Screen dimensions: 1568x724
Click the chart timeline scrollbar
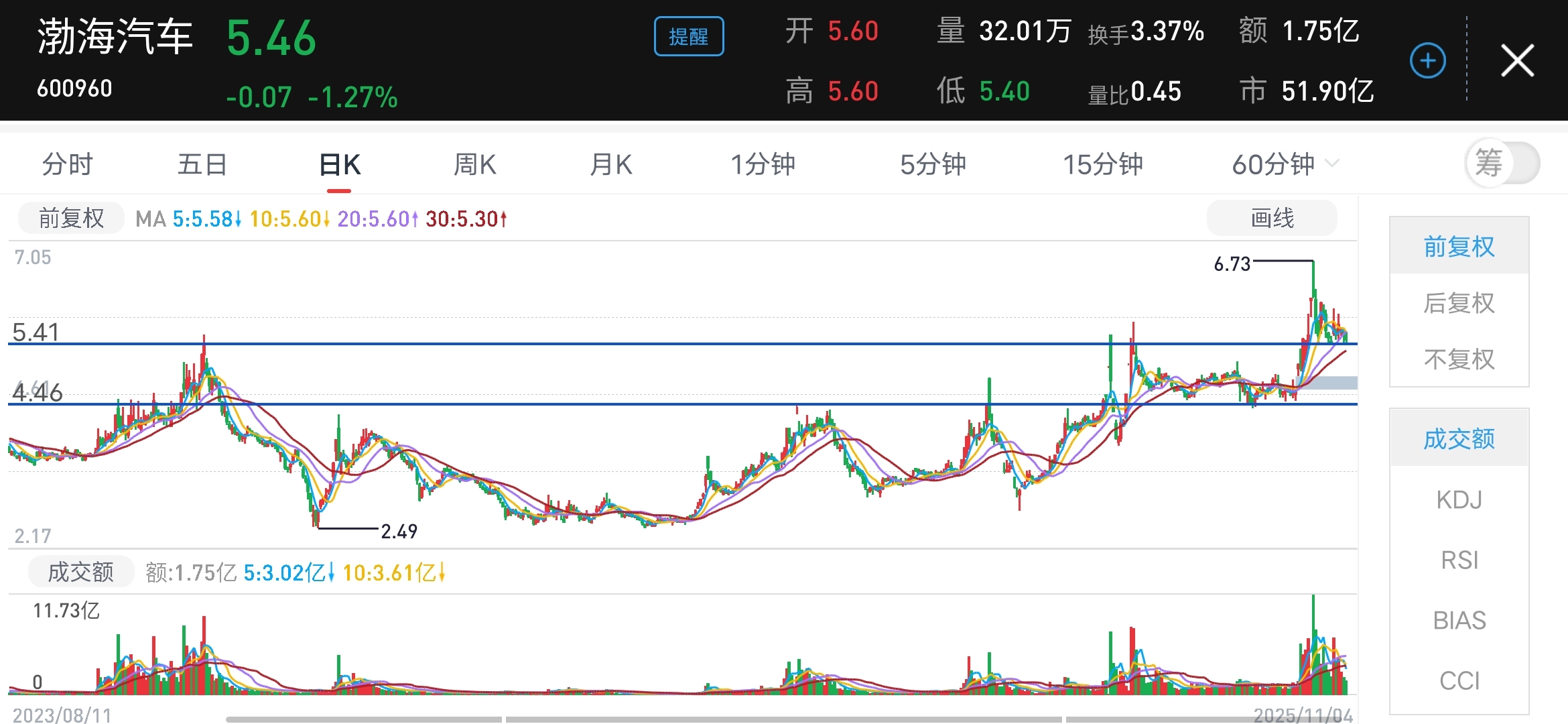coord(783,719)
